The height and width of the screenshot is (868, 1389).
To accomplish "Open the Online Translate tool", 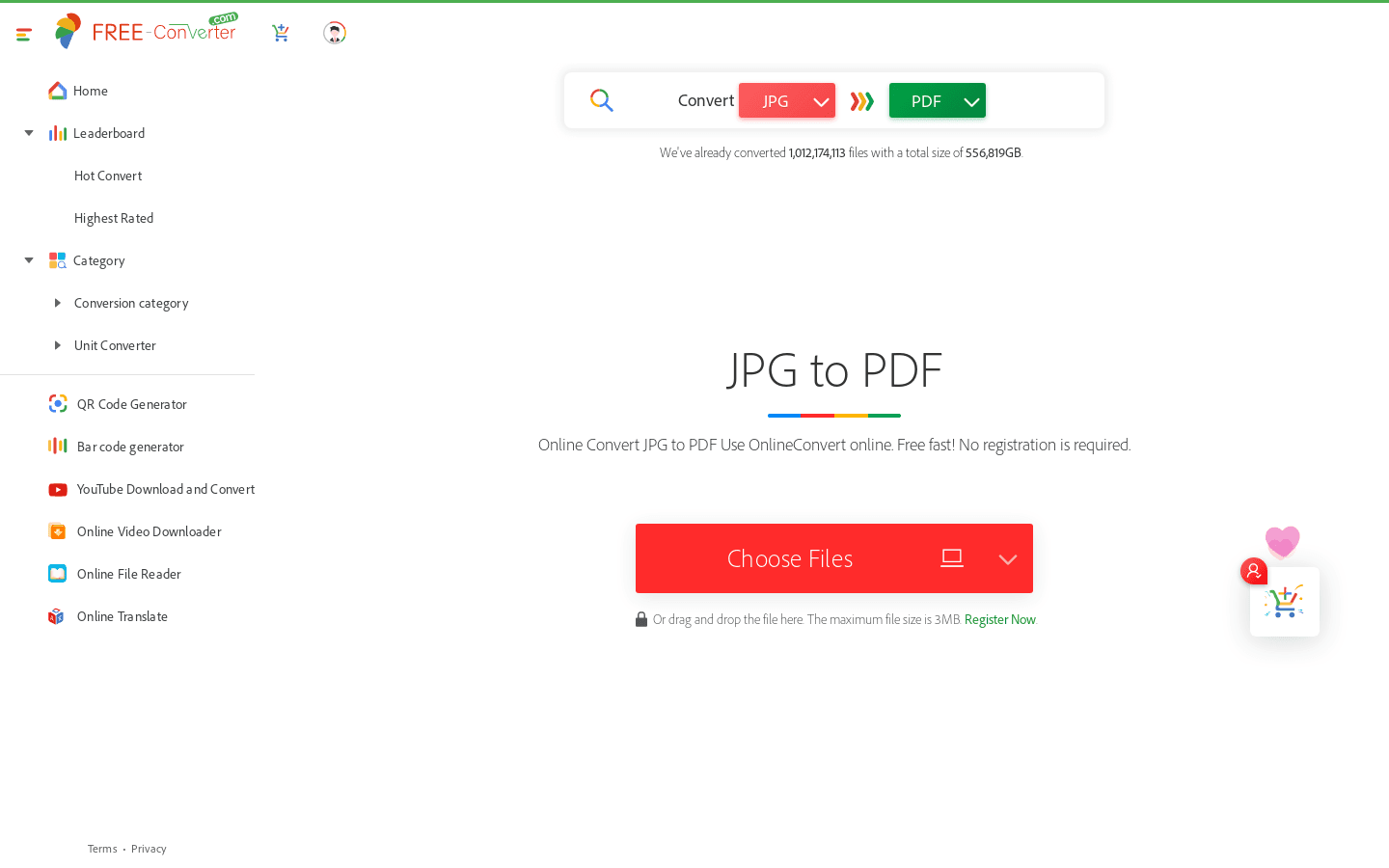I will (x=122, y=615).
